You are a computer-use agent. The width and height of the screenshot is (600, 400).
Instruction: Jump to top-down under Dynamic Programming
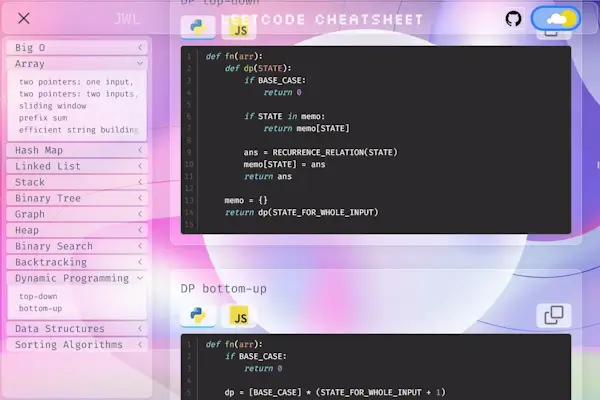40,296
